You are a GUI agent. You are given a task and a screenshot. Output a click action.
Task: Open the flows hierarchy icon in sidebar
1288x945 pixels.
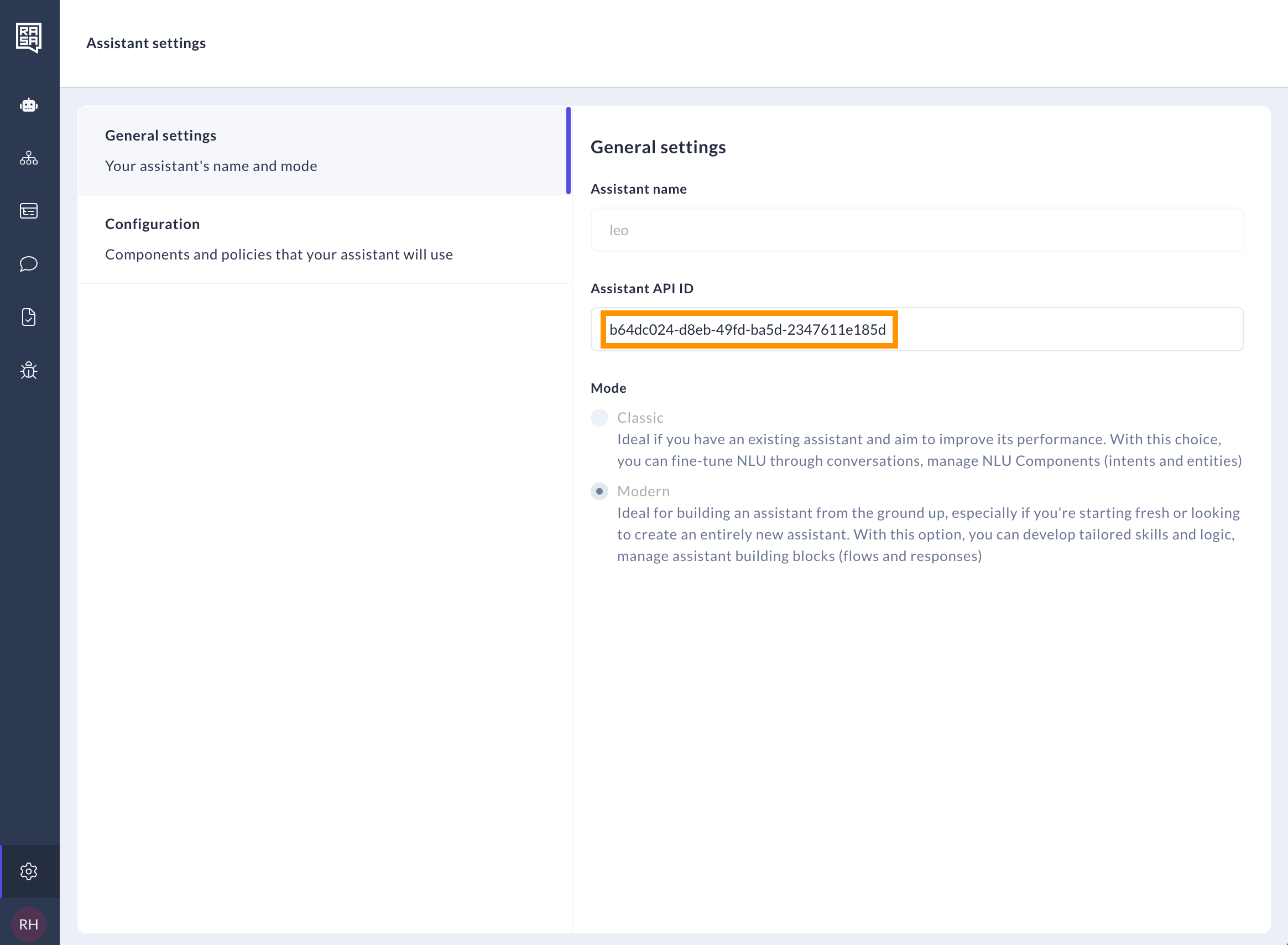tap(29, 158)
